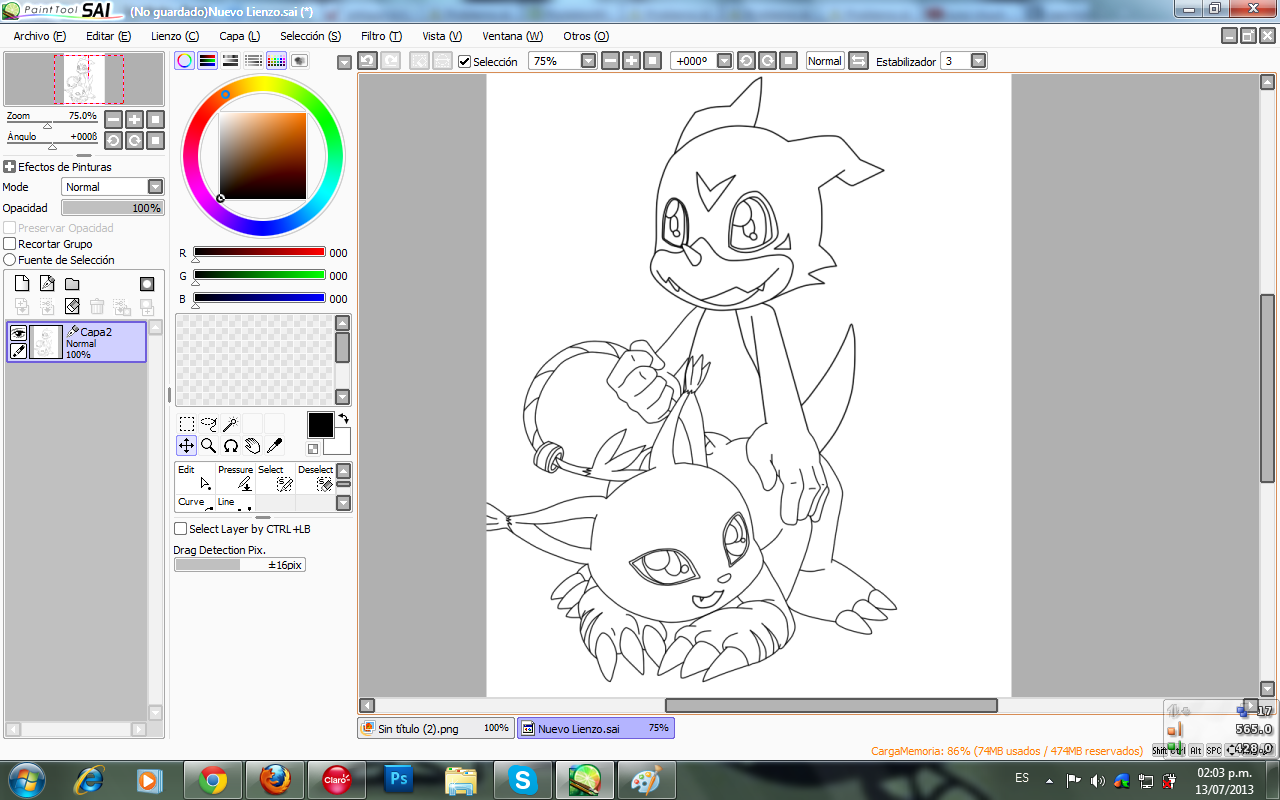This screenshot has height=800, width=1280.
Task: Click the black foreground color swatch
Action: [x=320, y=425]
